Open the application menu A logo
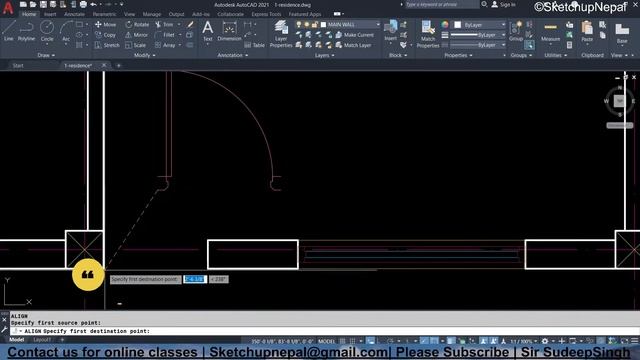 tap(8, 8)
